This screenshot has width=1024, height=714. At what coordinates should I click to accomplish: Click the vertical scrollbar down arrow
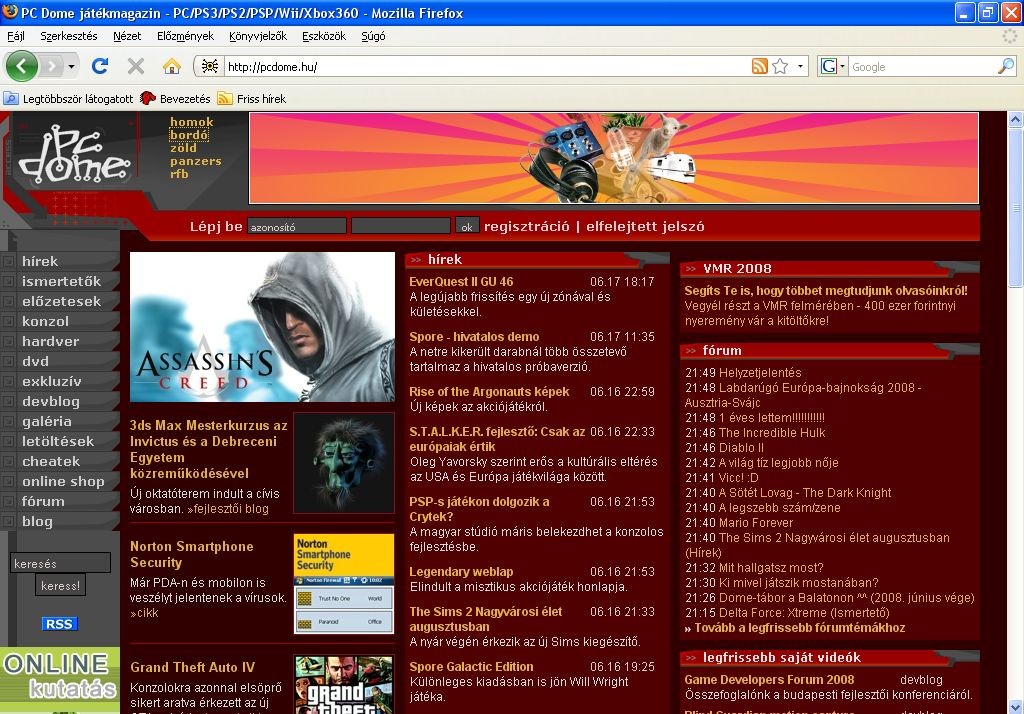(x=1016, y=706)
